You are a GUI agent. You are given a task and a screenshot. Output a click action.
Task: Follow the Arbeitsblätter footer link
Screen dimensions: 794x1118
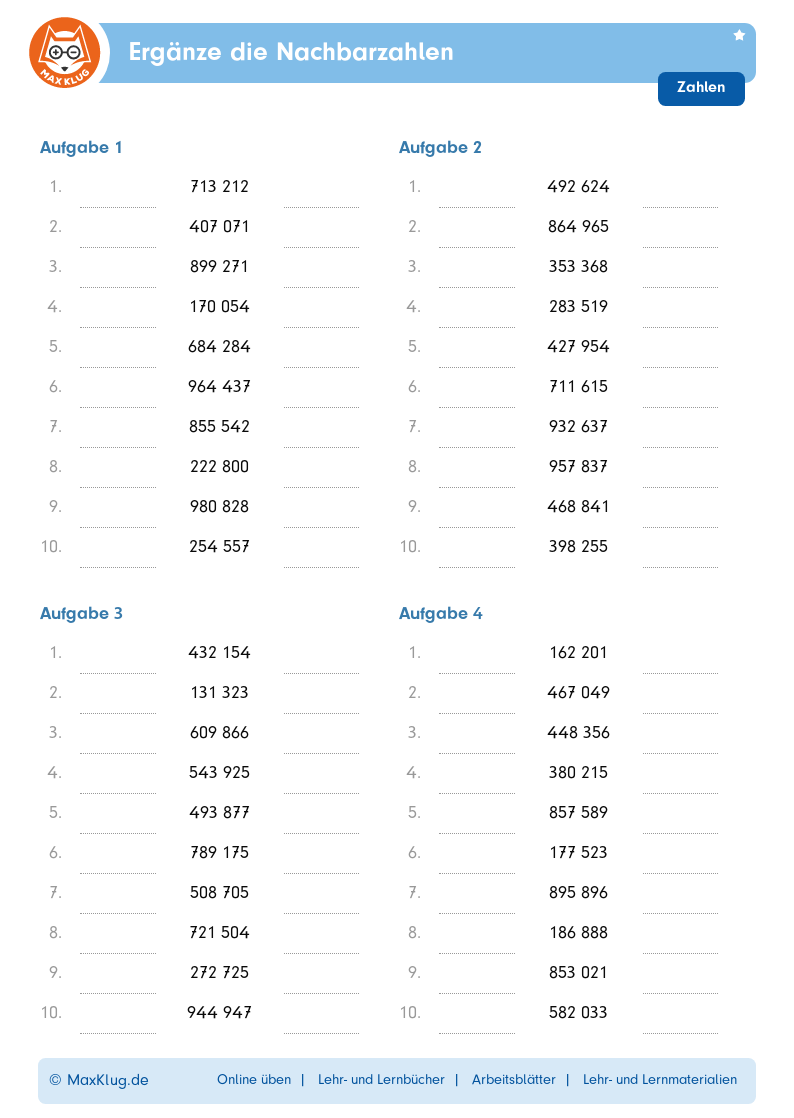coord(513,1080)
